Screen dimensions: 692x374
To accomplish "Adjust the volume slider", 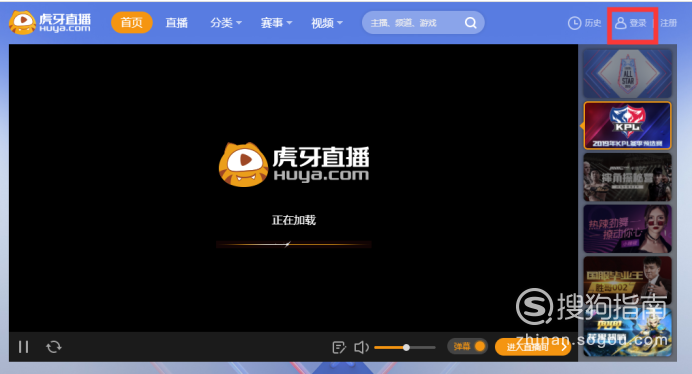I will tap(405, 348).
